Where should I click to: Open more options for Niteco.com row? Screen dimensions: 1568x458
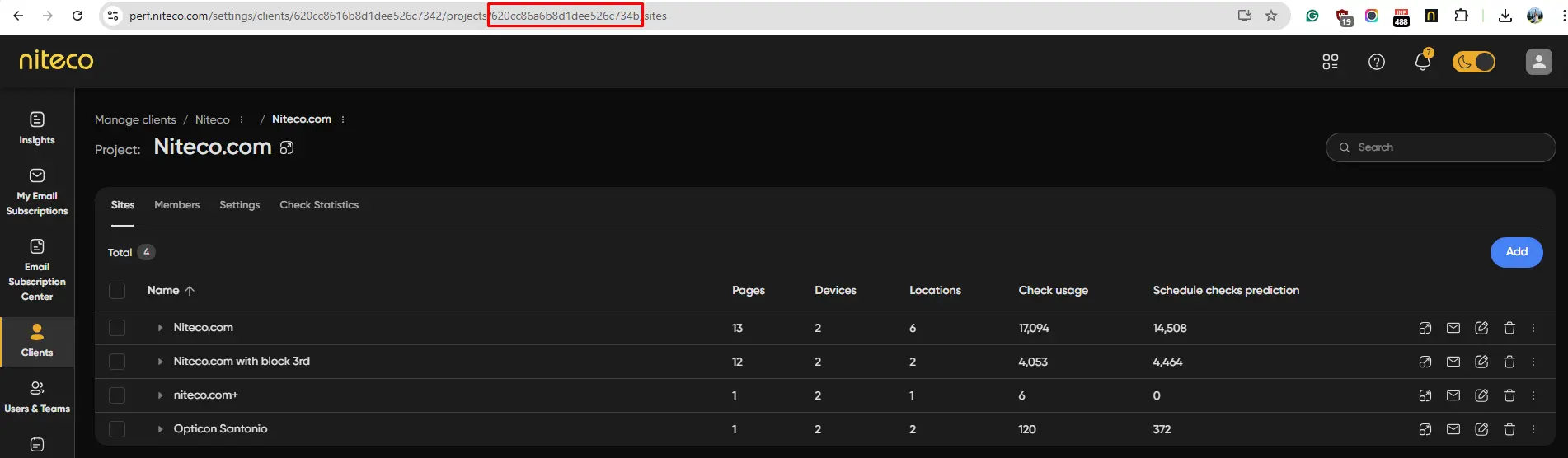(1533, 328)
